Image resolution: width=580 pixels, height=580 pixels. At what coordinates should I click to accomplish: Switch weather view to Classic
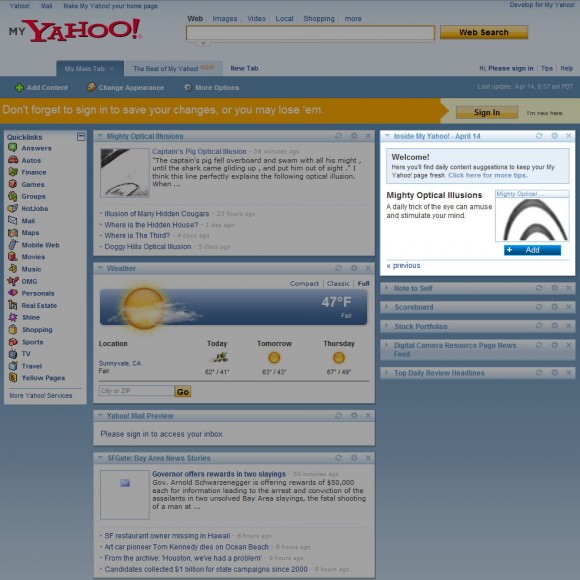coord(338,284)
